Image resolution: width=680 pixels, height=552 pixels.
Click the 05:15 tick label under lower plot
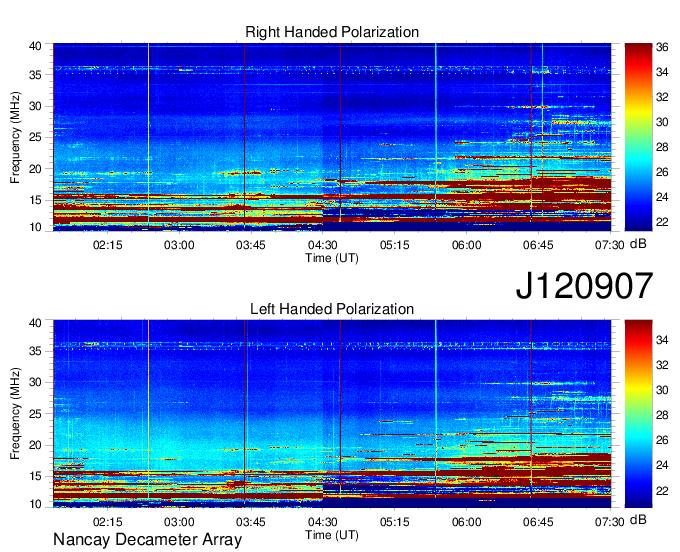[x=395, y=522]
